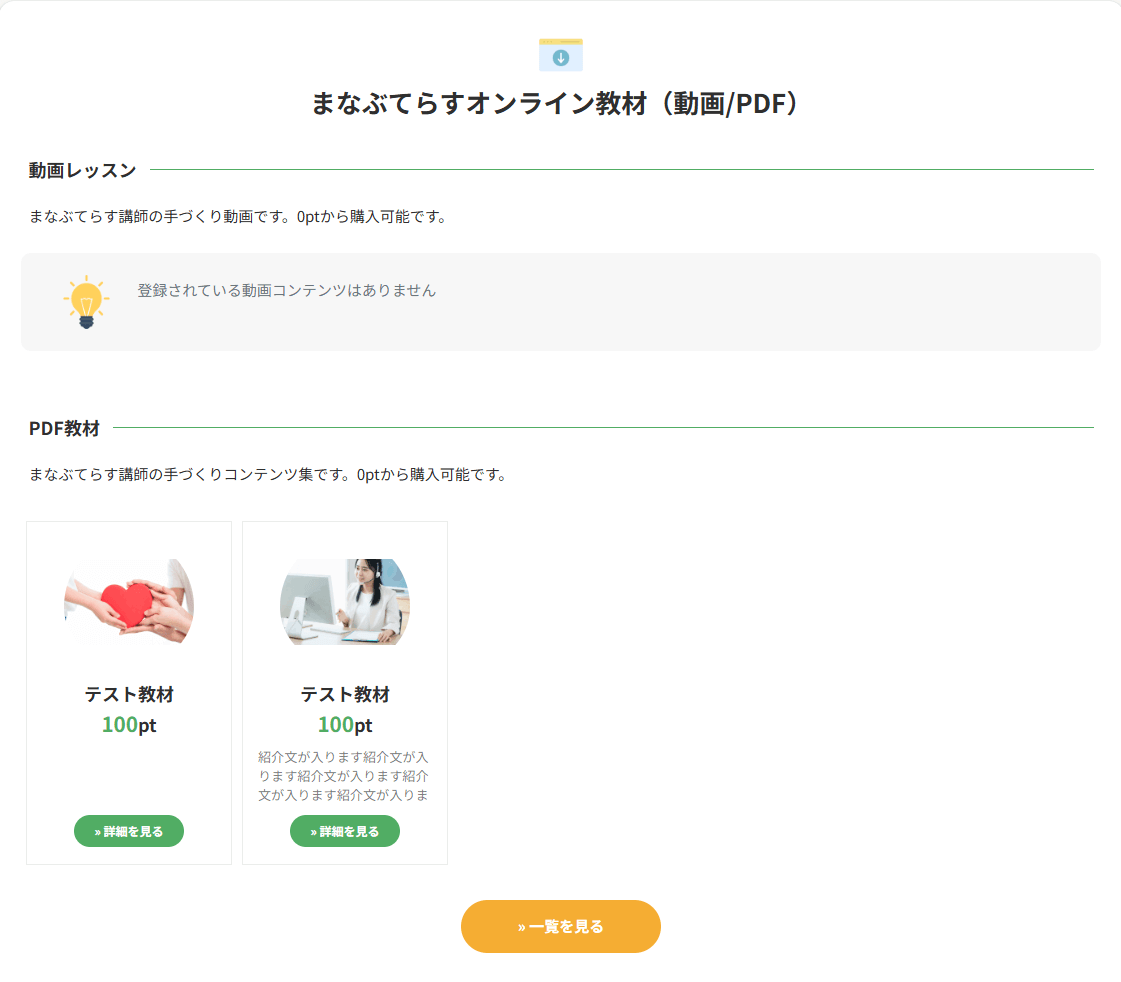Click the page title まなぶてらすオンライン教材
The image size is (1121, 982).
(560, 101)
